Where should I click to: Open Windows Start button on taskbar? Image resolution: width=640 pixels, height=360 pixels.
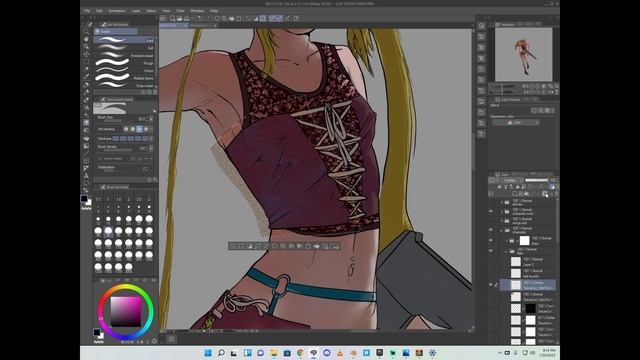point(208,353)
